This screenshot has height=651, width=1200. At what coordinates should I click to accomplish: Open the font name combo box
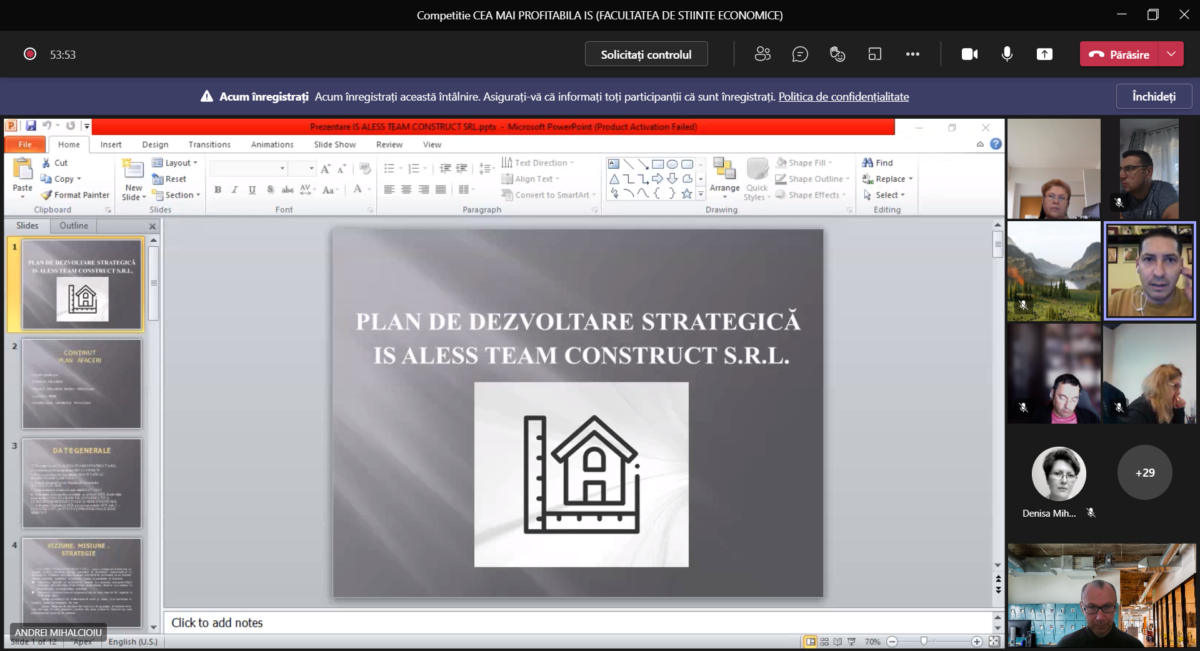click(248, 169)
